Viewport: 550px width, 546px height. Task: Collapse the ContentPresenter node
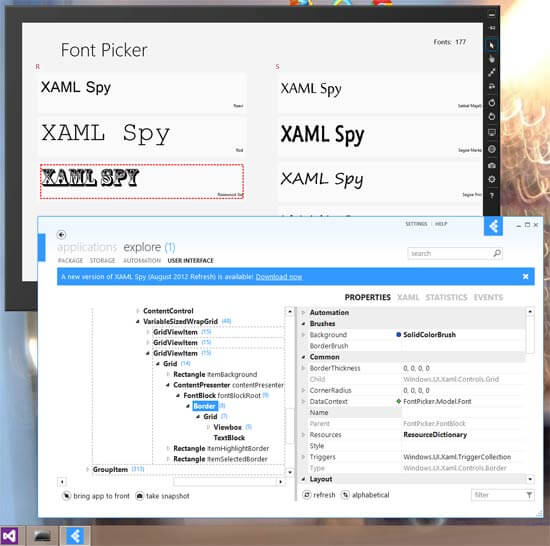pyautogui.click(x=168, y=385)
